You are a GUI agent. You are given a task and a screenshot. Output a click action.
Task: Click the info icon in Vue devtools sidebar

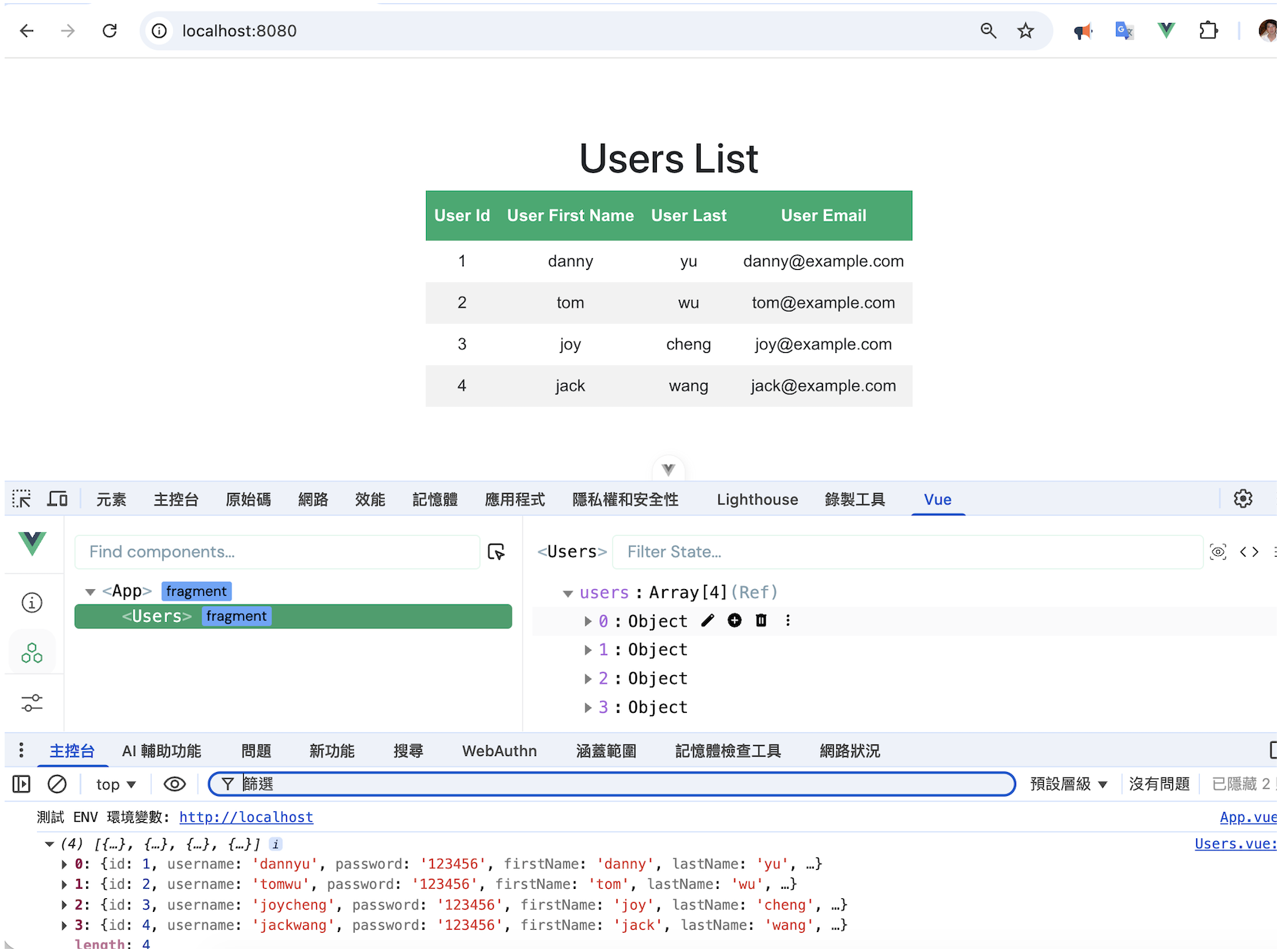[x=32, y=602]
